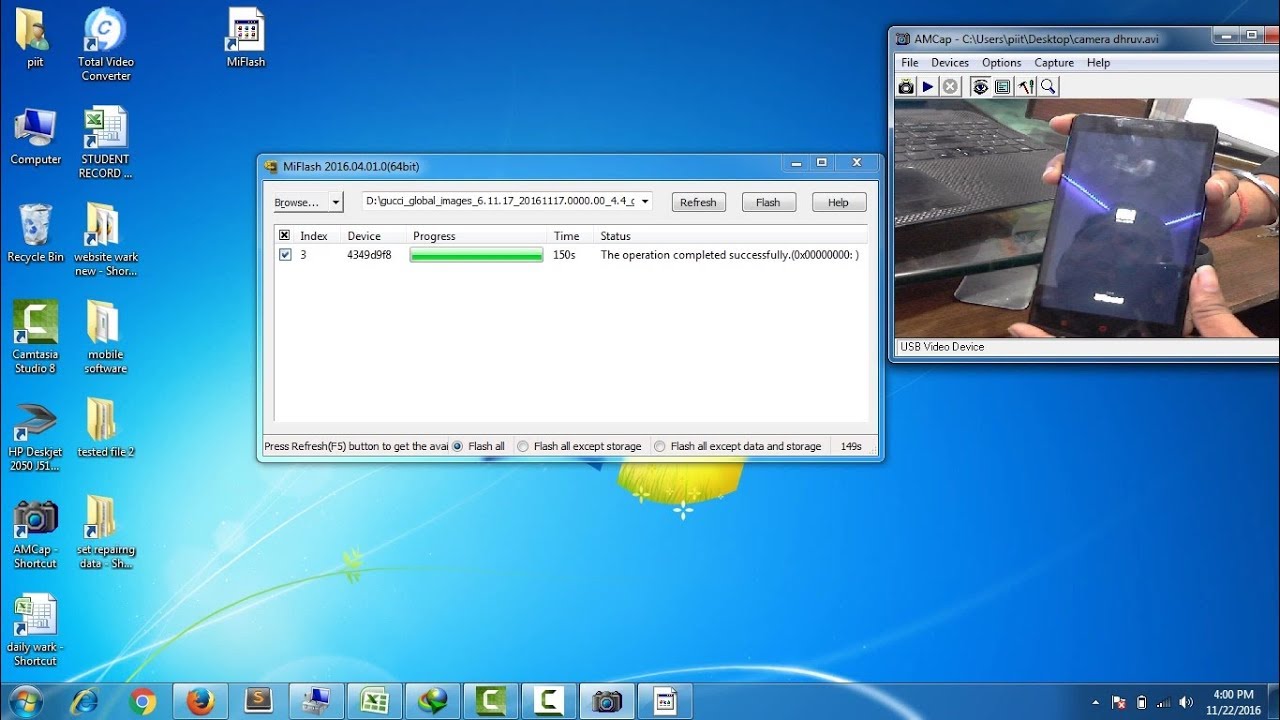
Task: Click the AMCap snapshot camera icon
Action: click(906, 87)
